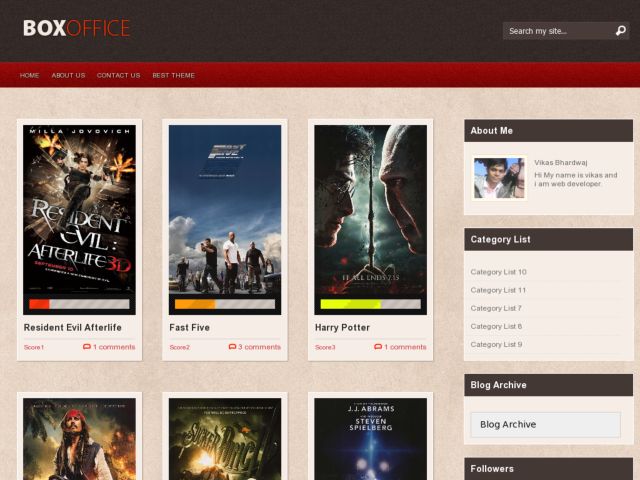Click the Score2 label link

[180, 347]
